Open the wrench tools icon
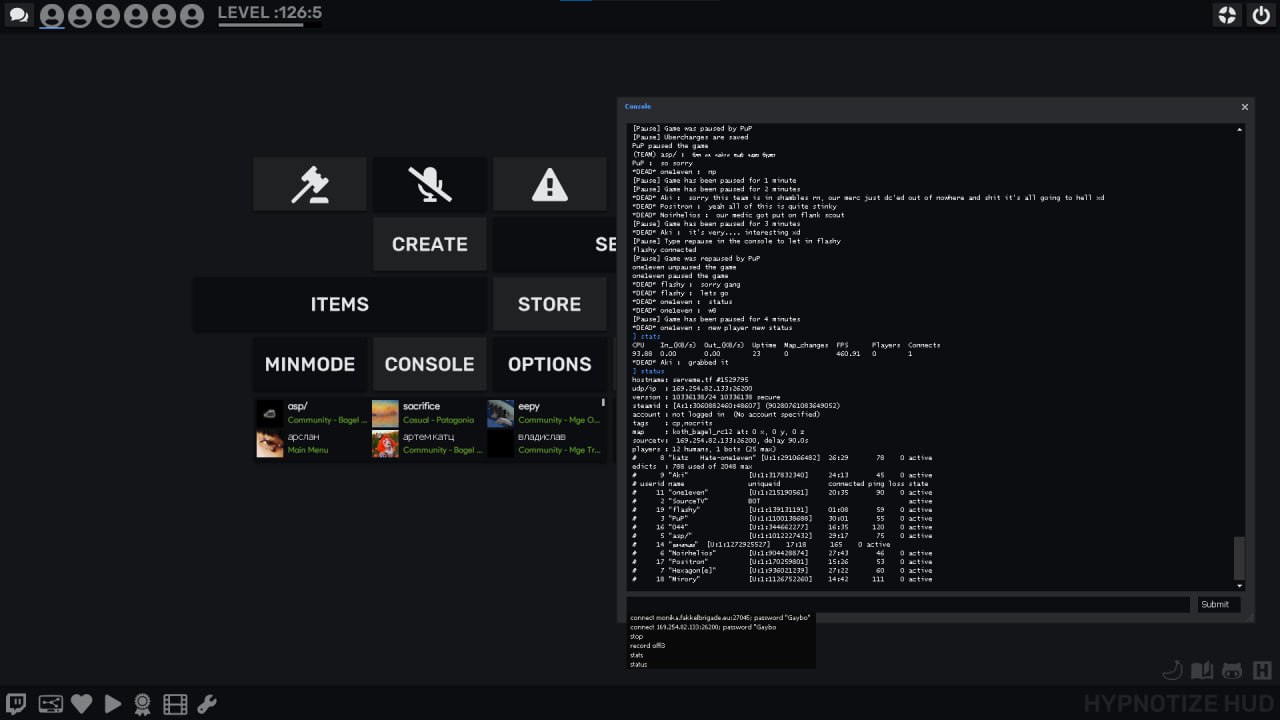This screenshot has height=720, width=1280. (207, 704)
